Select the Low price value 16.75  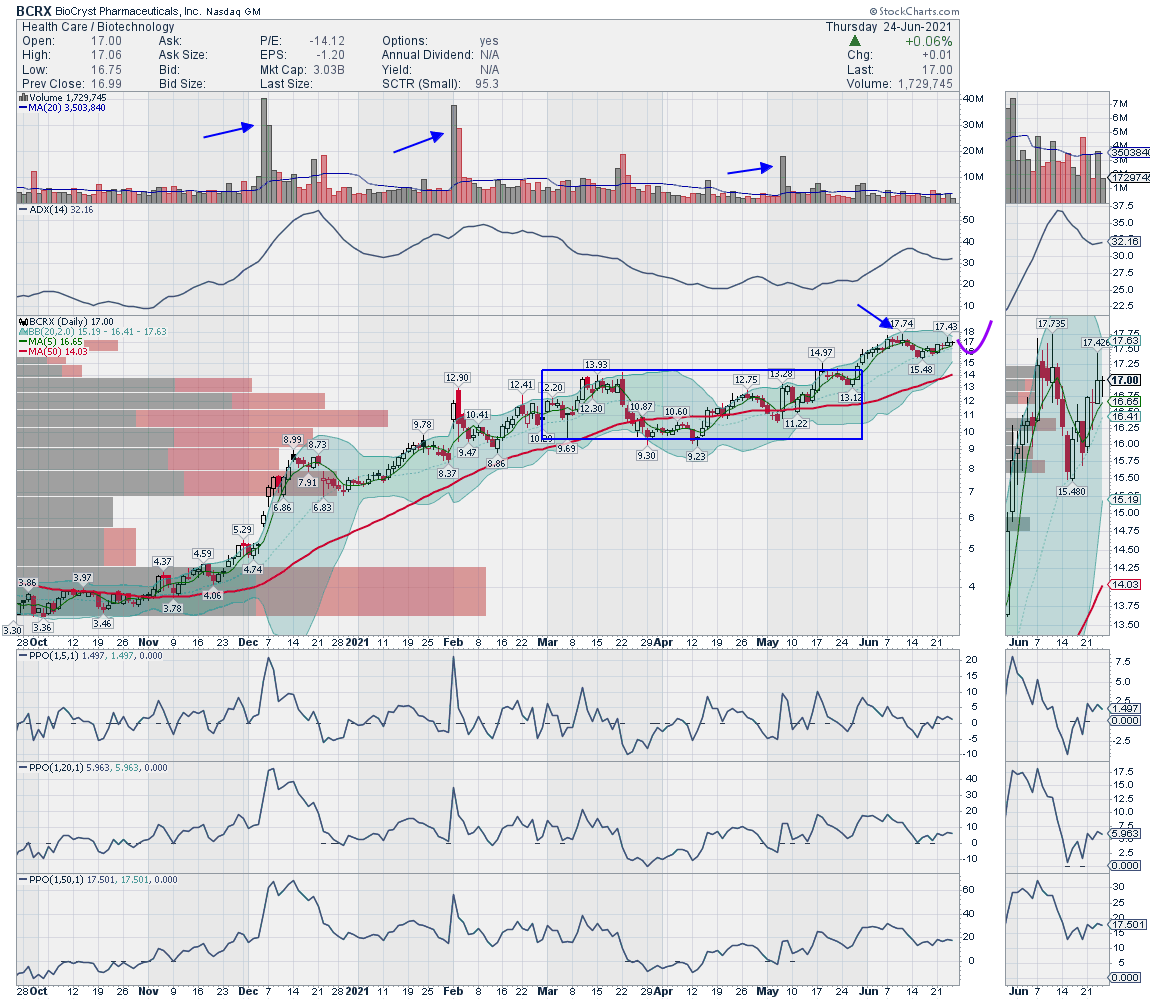coord(106,70)
